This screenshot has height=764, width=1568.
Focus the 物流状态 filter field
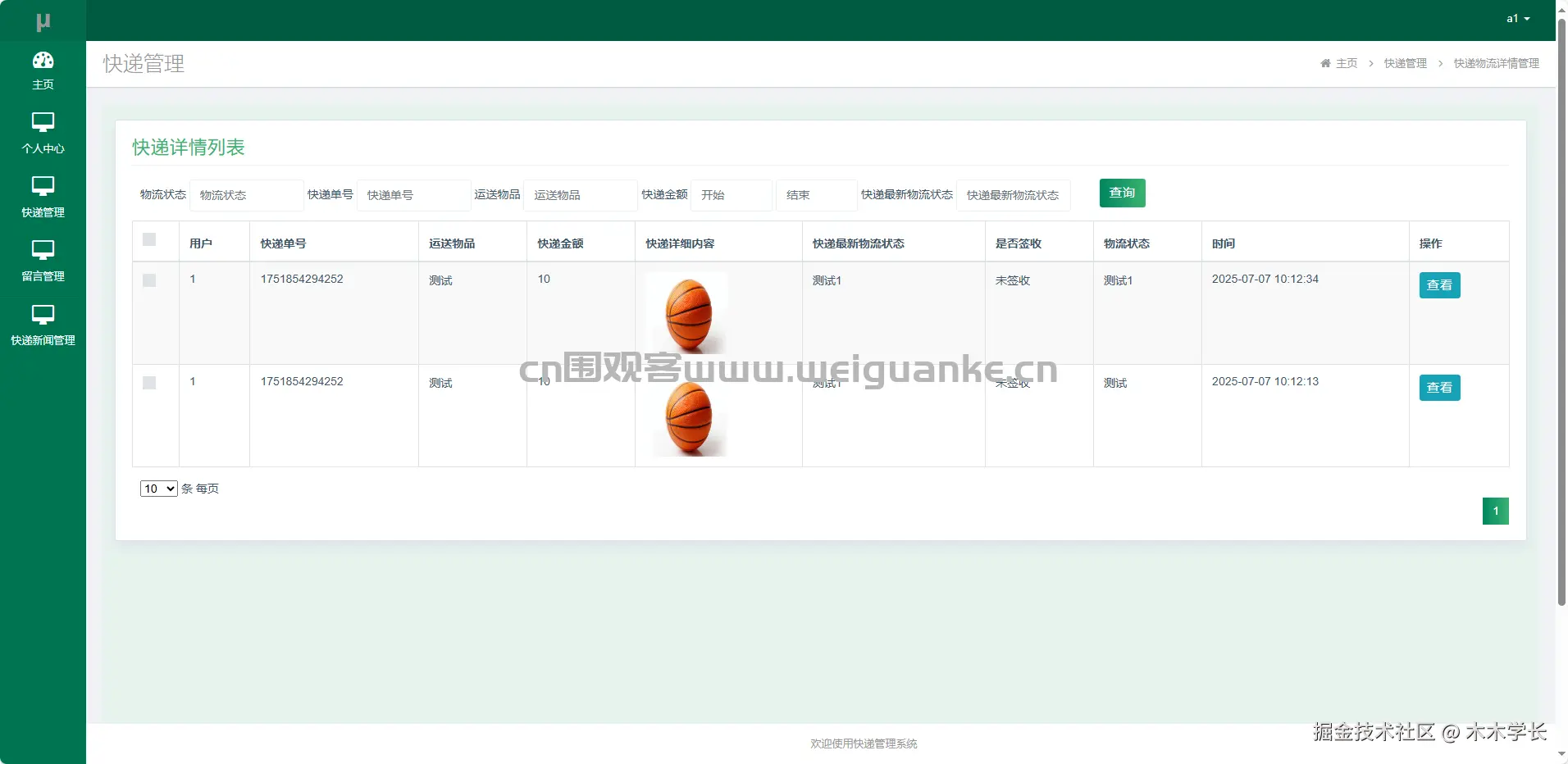pos(246,195)
